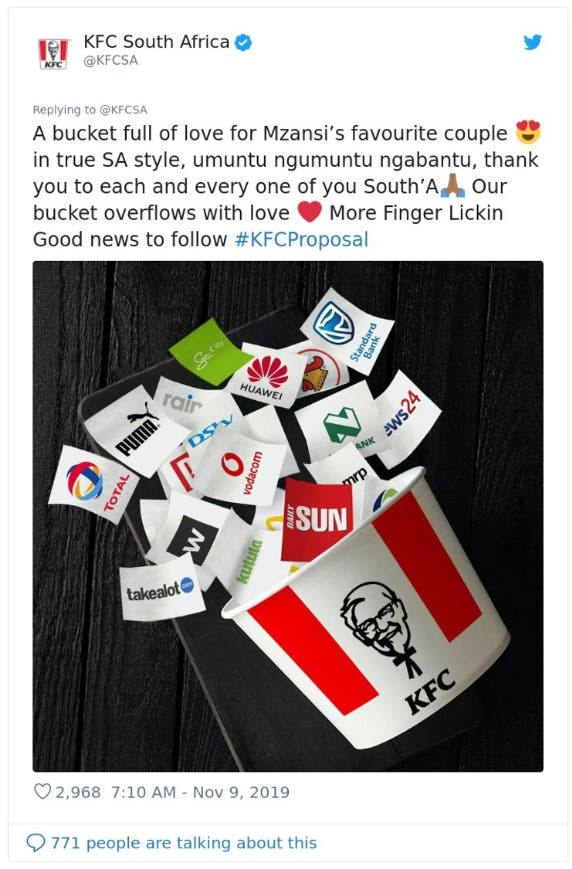The image size is (572, 869).
Task: Click the praying hands emoji
Action: 453,186
